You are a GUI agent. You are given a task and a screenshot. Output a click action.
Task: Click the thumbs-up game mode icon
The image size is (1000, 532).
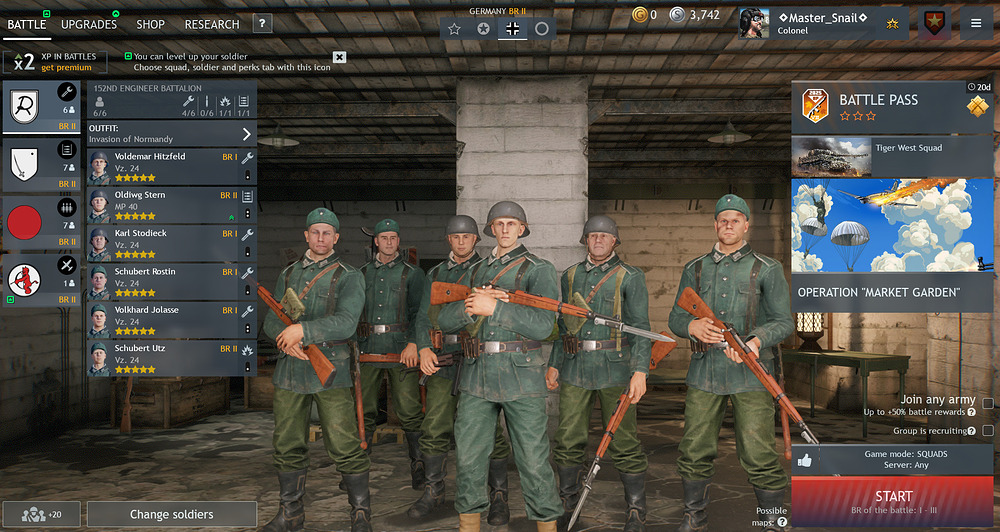tap(805, 460)
